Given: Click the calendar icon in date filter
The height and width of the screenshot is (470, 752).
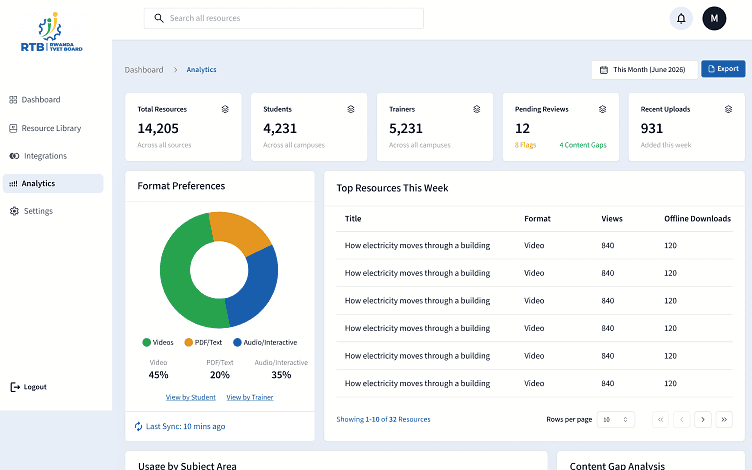Looking at the screenshot, I should 604,70.
